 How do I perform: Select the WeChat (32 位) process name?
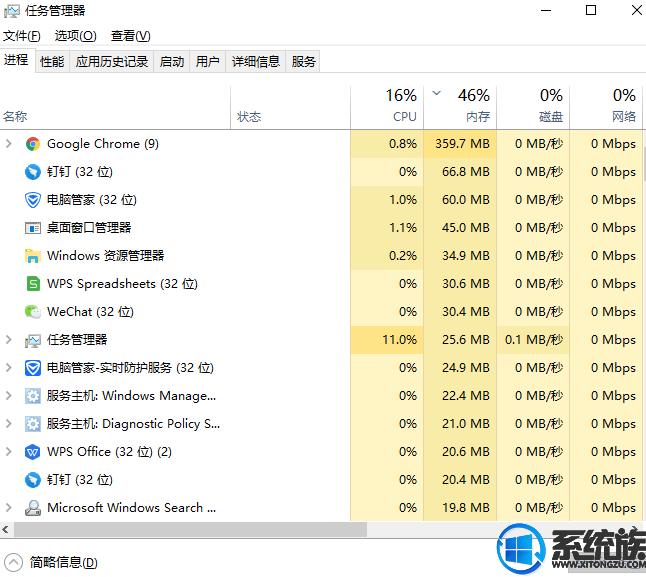tap(90, 312)
